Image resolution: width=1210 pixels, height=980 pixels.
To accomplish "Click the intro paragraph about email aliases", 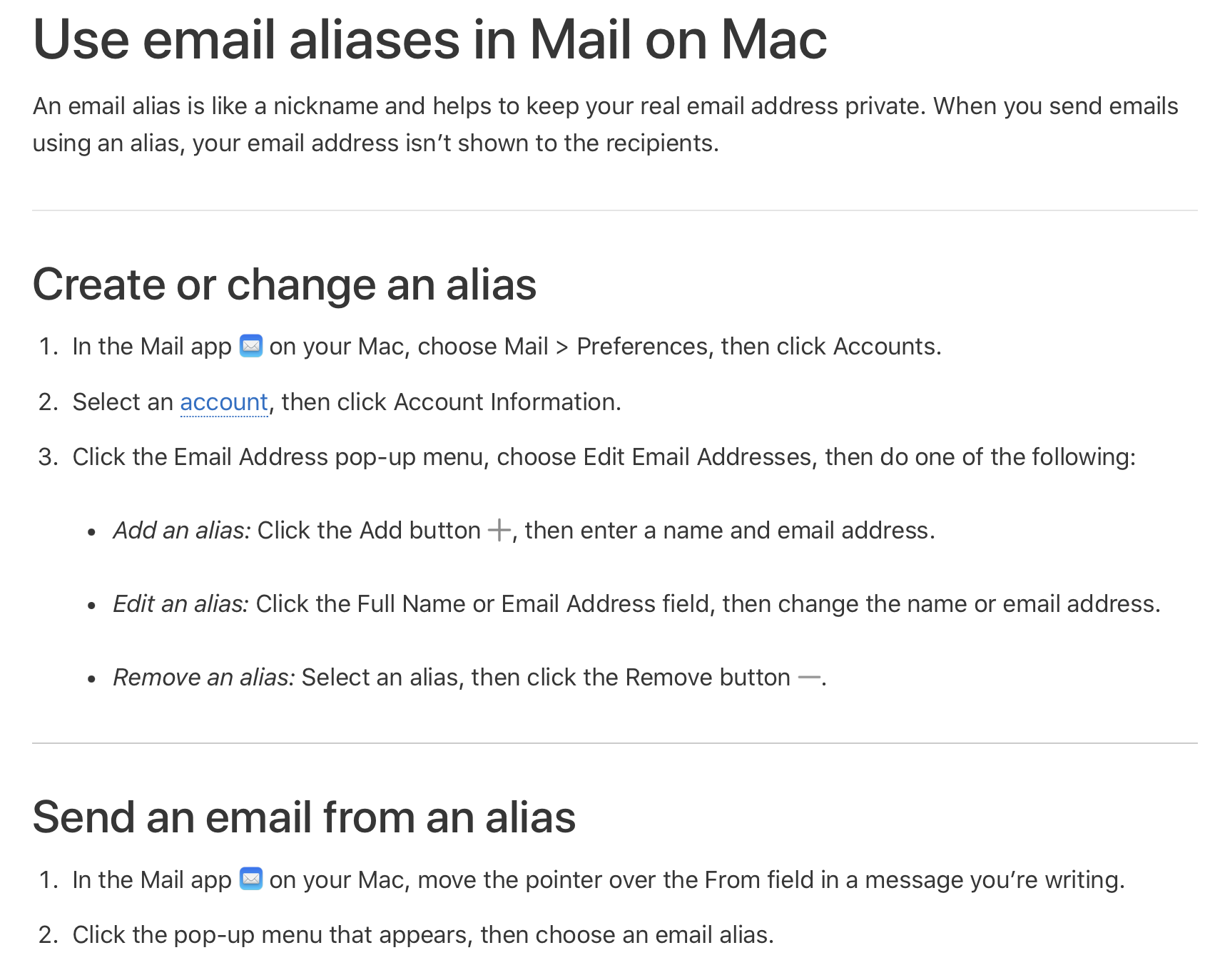I will click(605, 125).
